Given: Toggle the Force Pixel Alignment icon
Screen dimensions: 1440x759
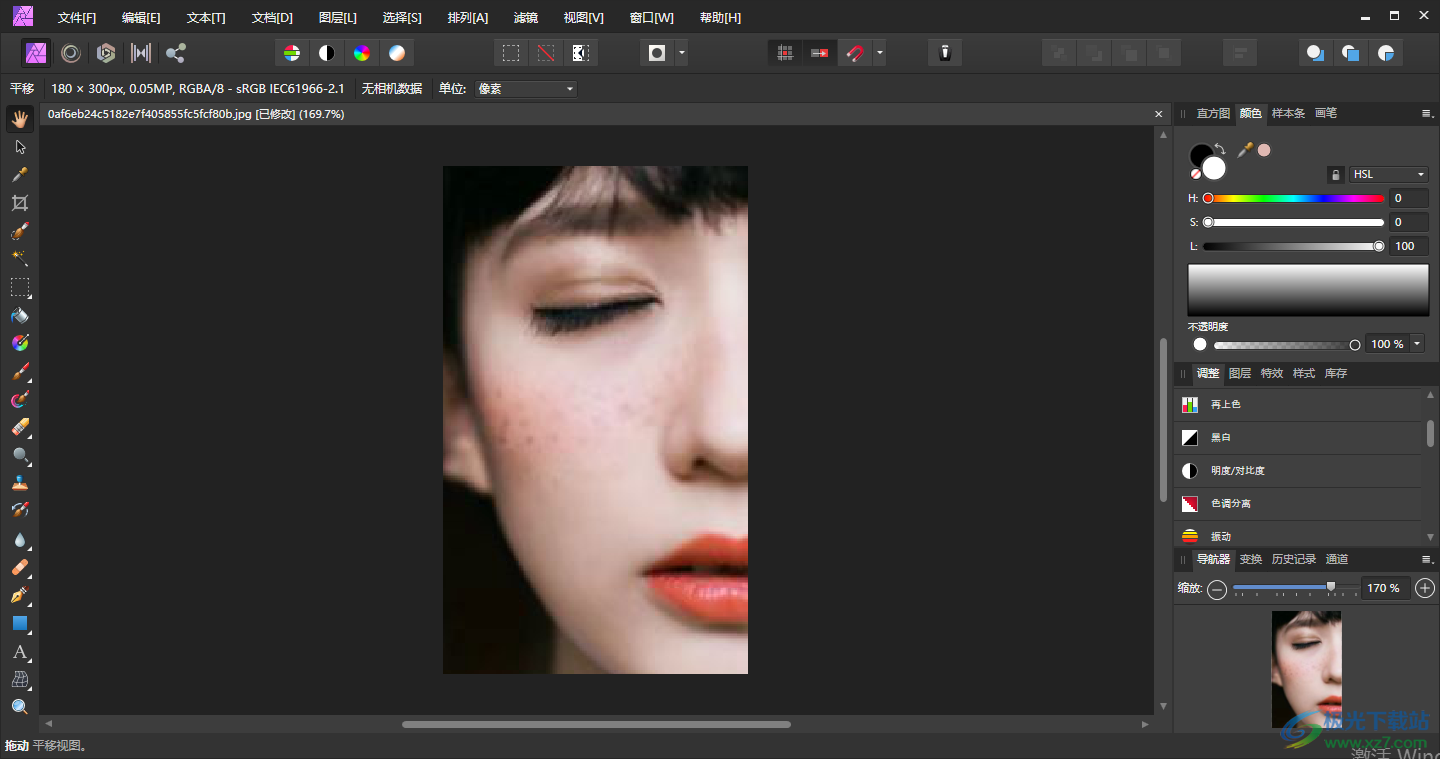Looking at the screenshot, I should coord(786,53).
